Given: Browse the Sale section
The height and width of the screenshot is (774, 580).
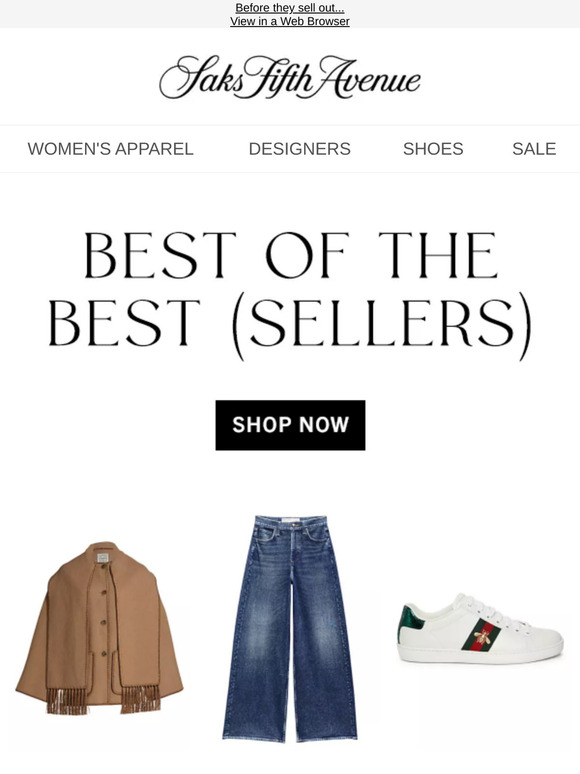Looking at the screenshot, I should (x=534, y=149).
